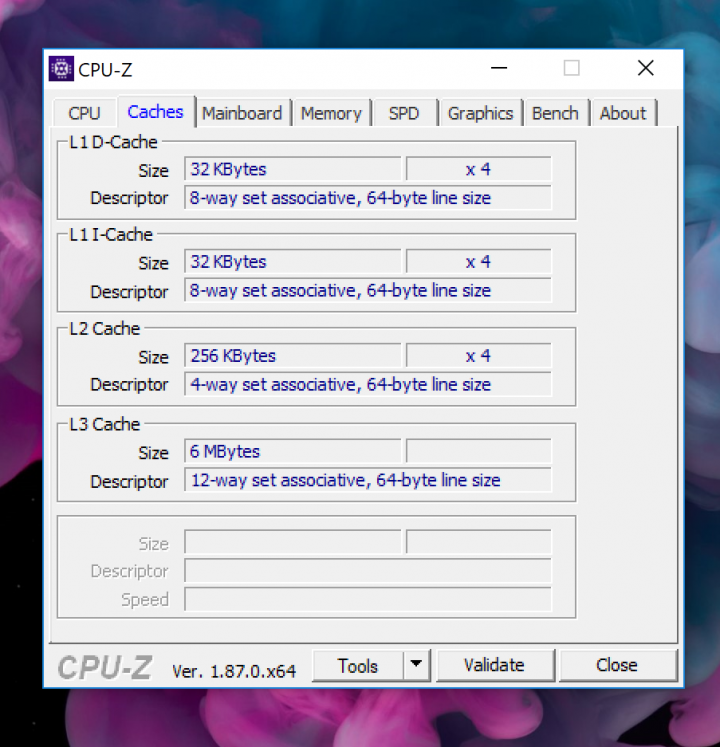Viewport: 720px width, 747px height.
Task: Click the Close button at bottom
Action: click(x=617, y=665)
